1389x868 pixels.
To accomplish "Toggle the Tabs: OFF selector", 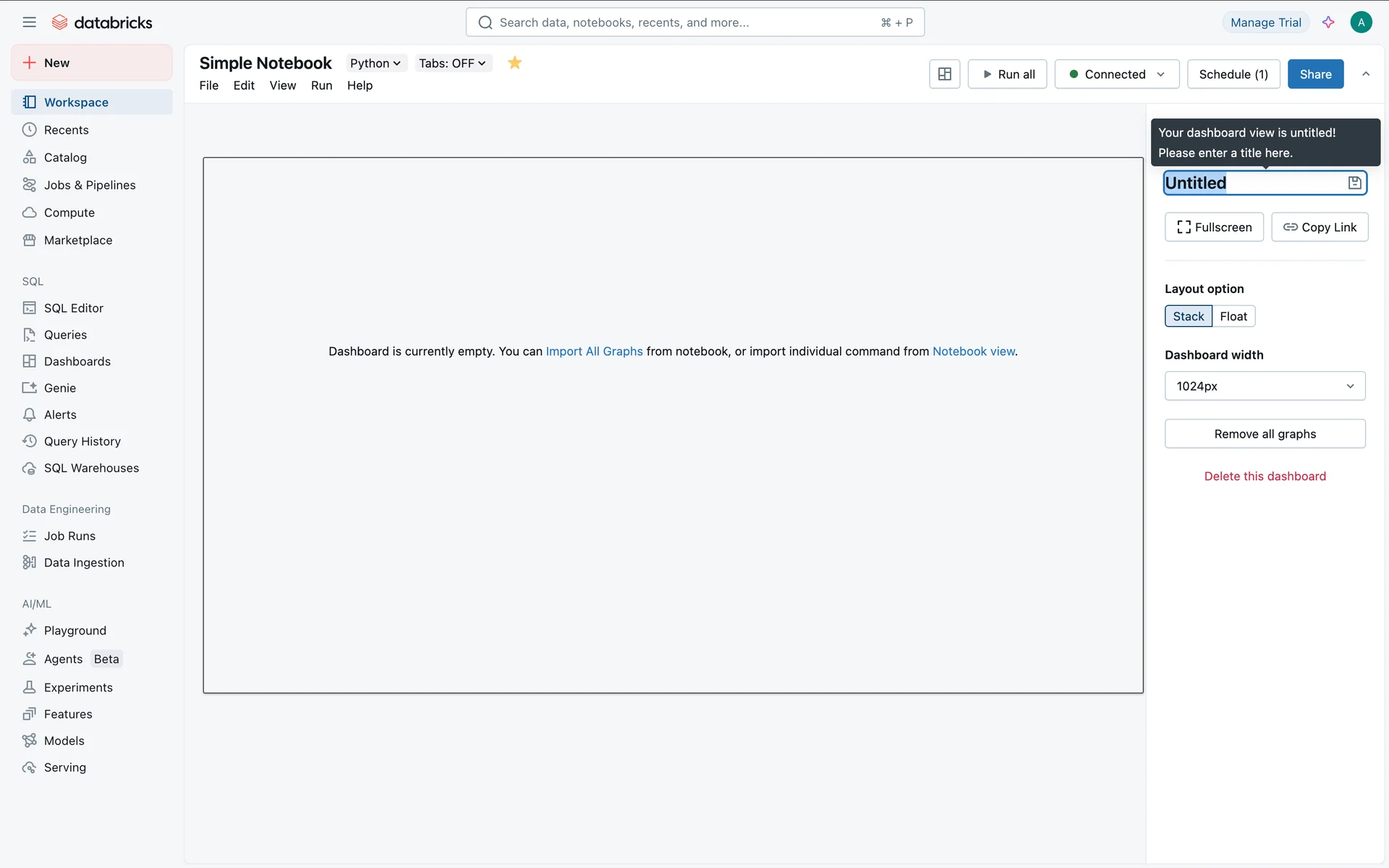I will [452, 63].
